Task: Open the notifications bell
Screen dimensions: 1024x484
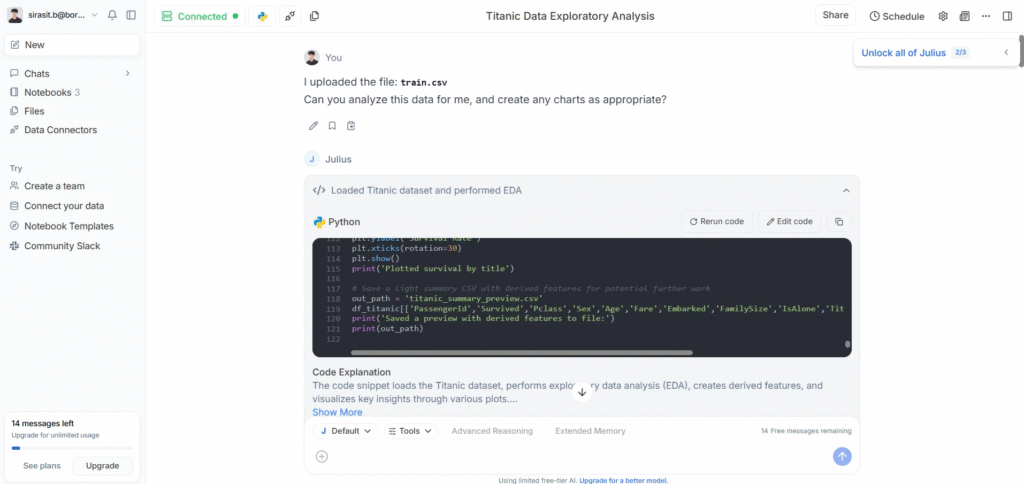Action: pyautogui.click(x=112, y=15)
